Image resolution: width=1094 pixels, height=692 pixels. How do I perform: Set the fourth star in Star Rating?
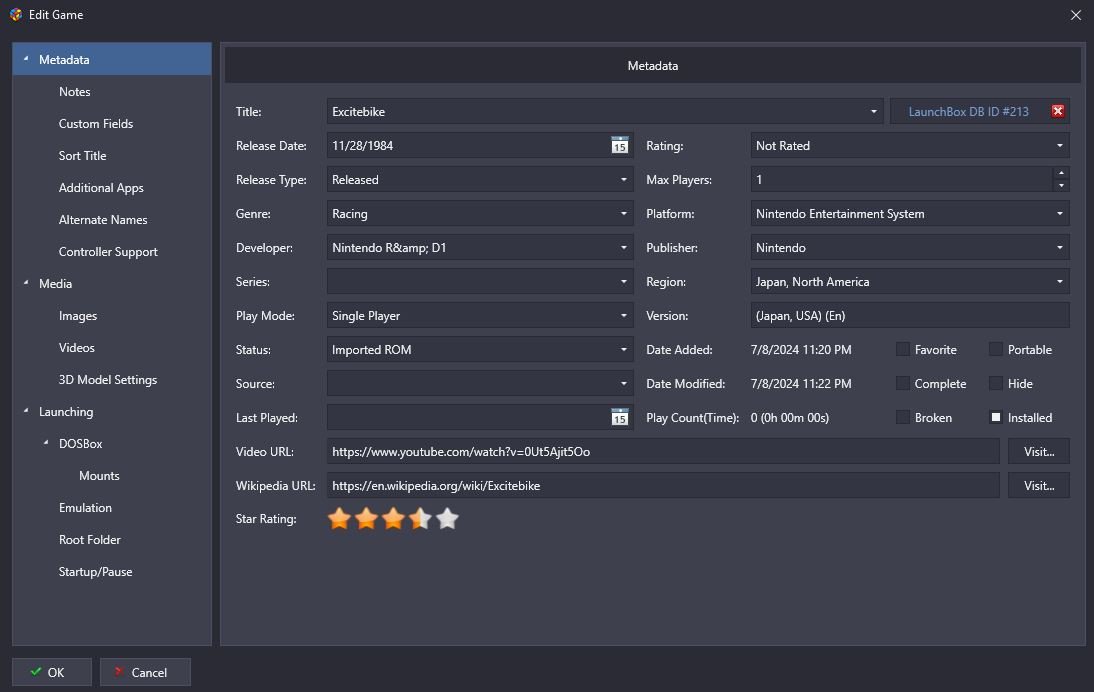coord(421,518)
